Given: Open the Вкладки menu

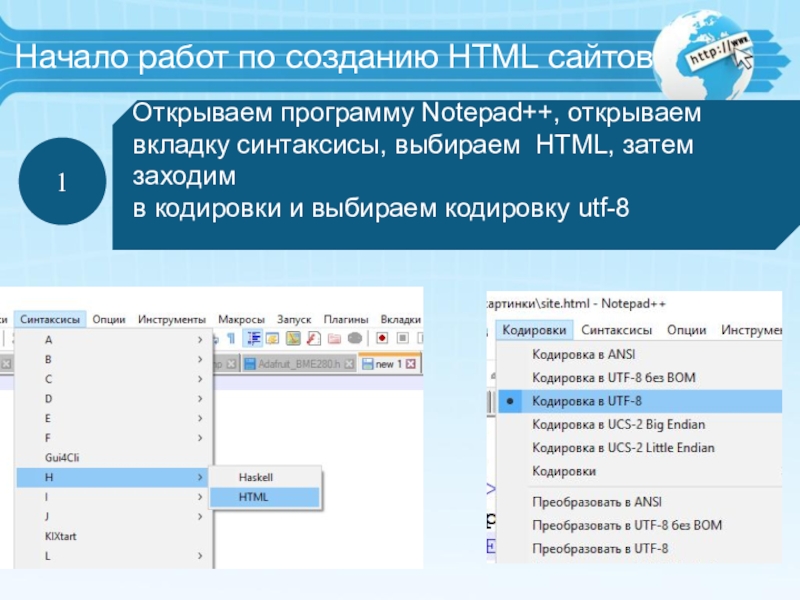Looking at the screenshot, I should click(x=401, y=319).
